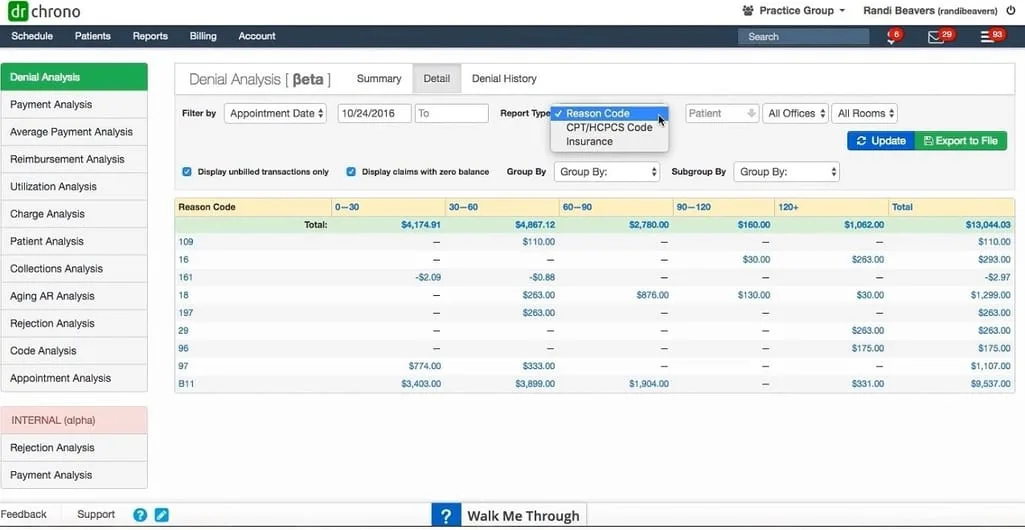Open the notifications bell with 6 badge
The image size is (1025, 530).
coord(893,37)
